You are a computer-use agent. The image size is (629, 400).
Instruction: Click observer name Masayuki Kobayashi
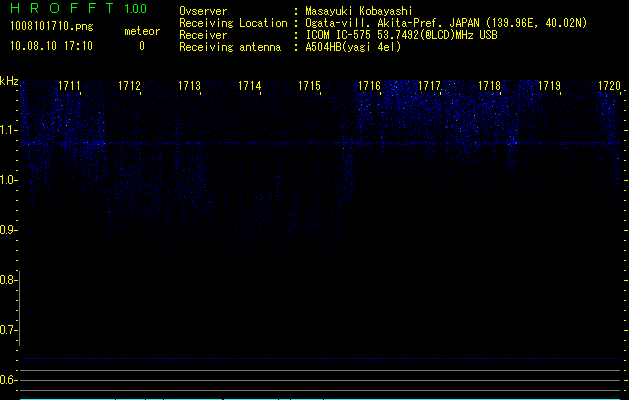coord(359,11)
